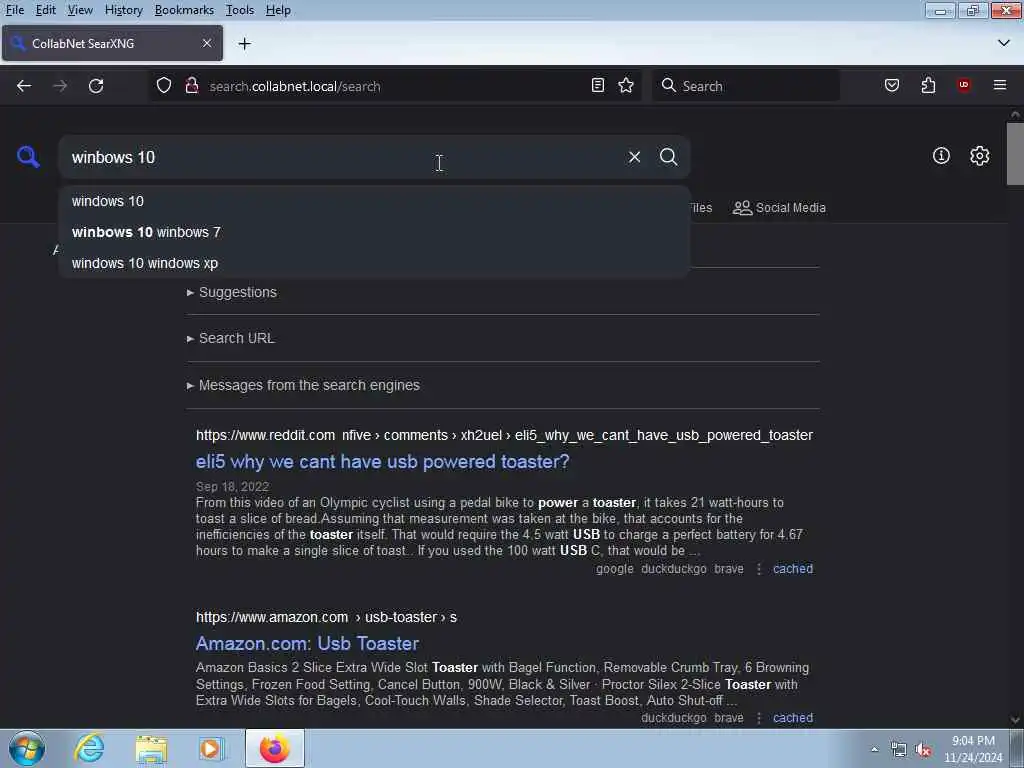Open more options dots on reddit result

click(x=759, y=569)
